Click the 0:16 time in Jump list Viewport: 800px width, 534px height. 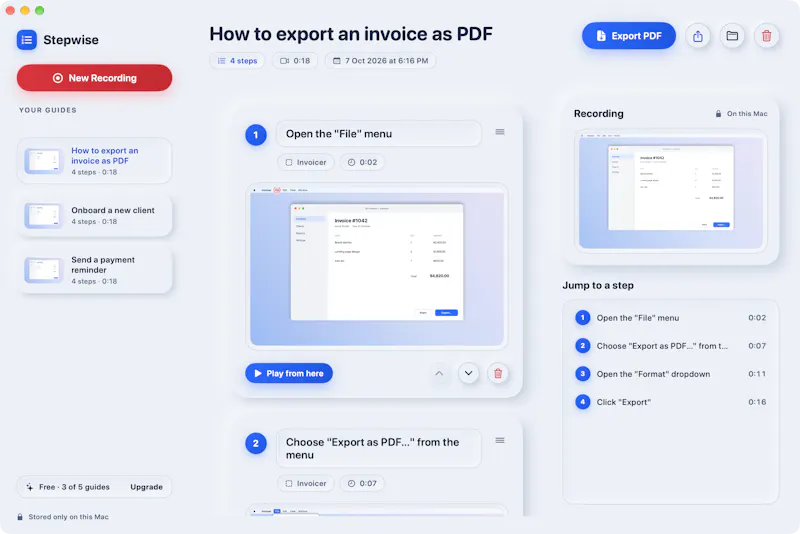(x=757, y=402)
